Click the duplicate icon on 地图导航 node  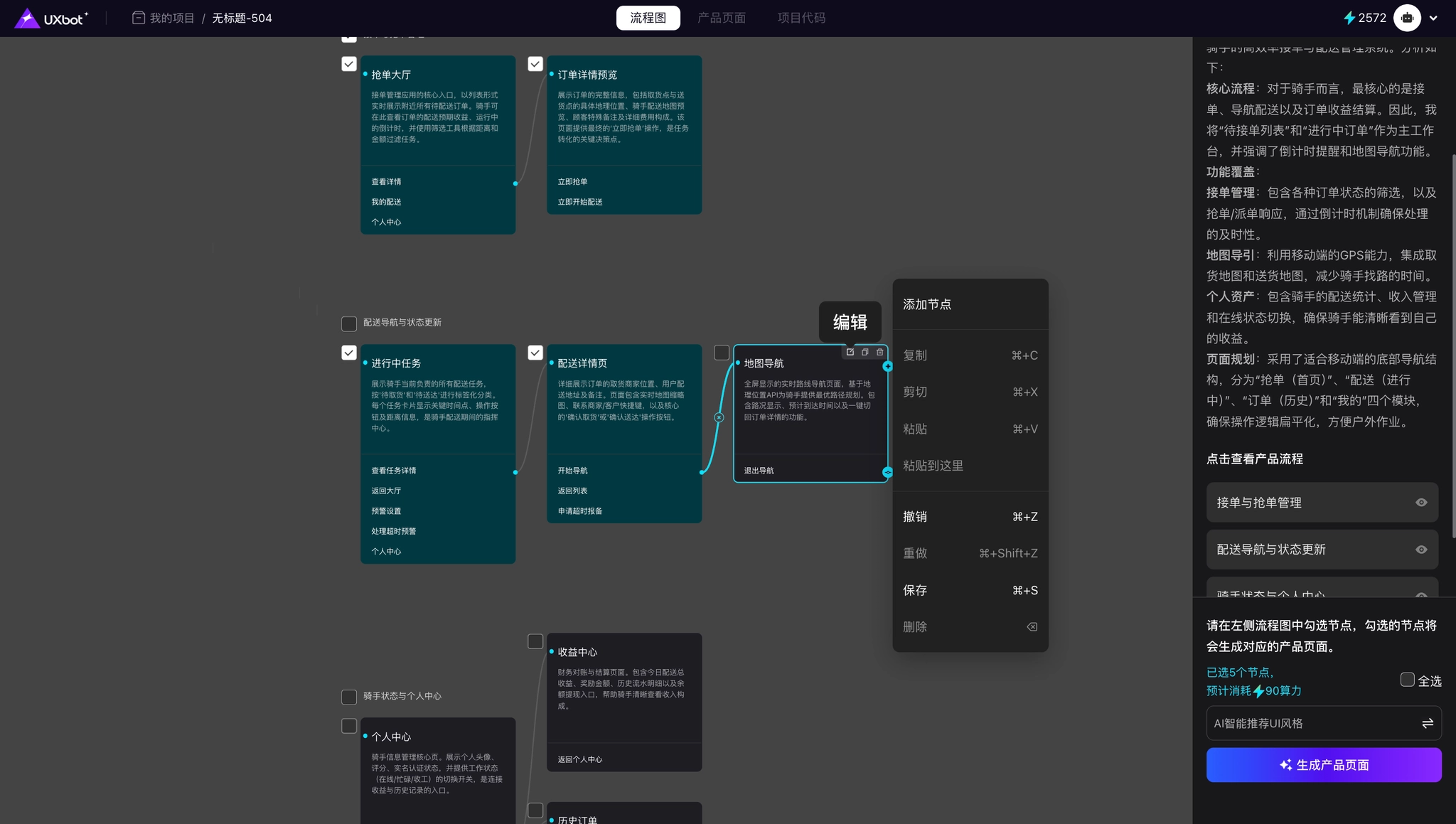(x=865, y=352)
